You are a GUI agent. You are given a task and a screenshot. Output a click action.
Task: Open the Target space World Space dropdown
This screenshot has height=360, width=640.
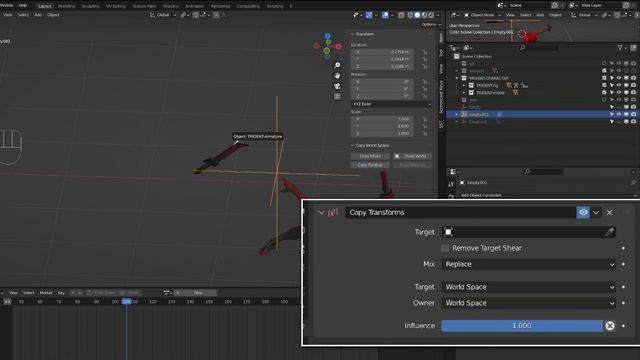click(x=529, y=287)
